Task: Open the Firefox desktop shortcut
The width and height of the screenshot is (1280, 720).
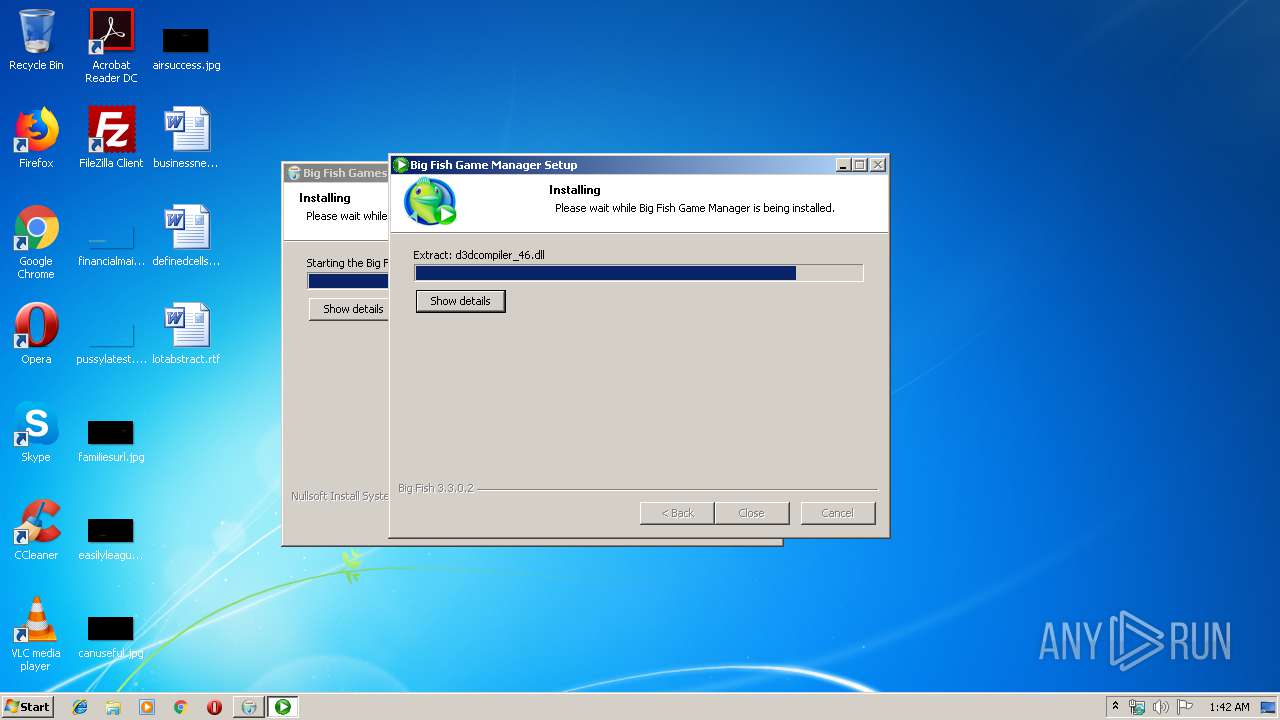Action: (x=36, y=138)
